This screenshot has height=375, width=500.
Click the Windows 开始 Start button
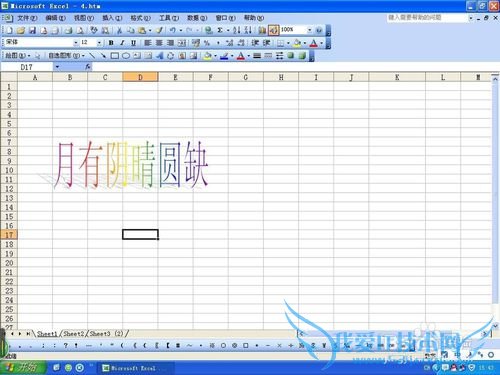pyautogui.click(x=24, y=368)
